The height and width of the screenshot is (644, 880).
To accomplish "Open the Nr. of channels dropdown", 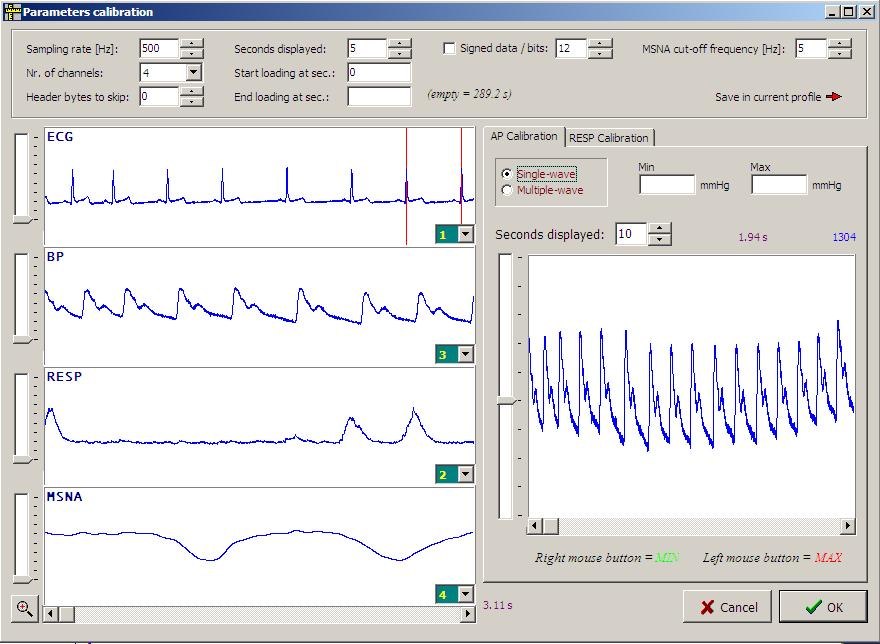I will pyautogui.click(x=193, y=72).
